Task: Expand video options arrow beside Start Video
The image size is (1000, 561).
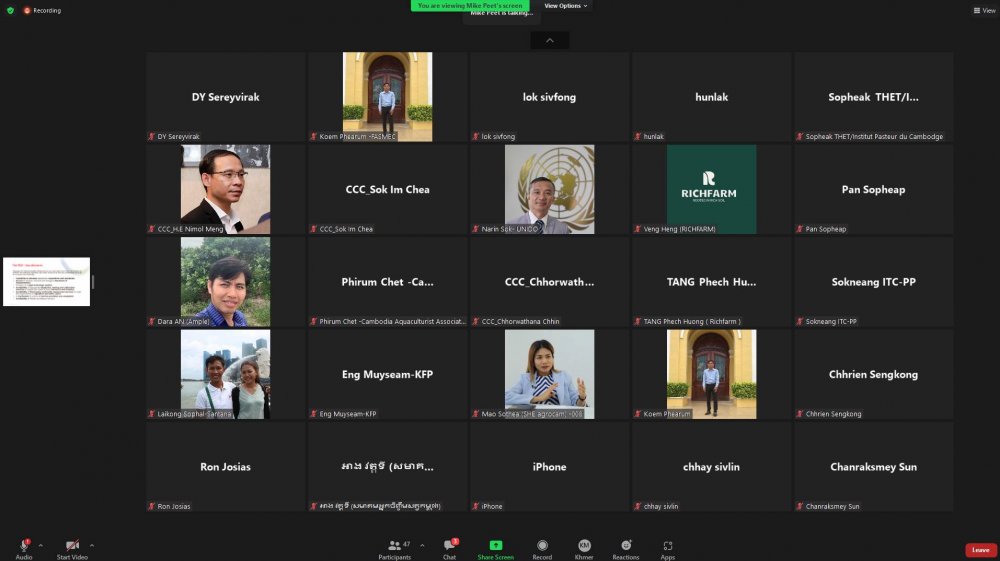Action: point(93,545)
